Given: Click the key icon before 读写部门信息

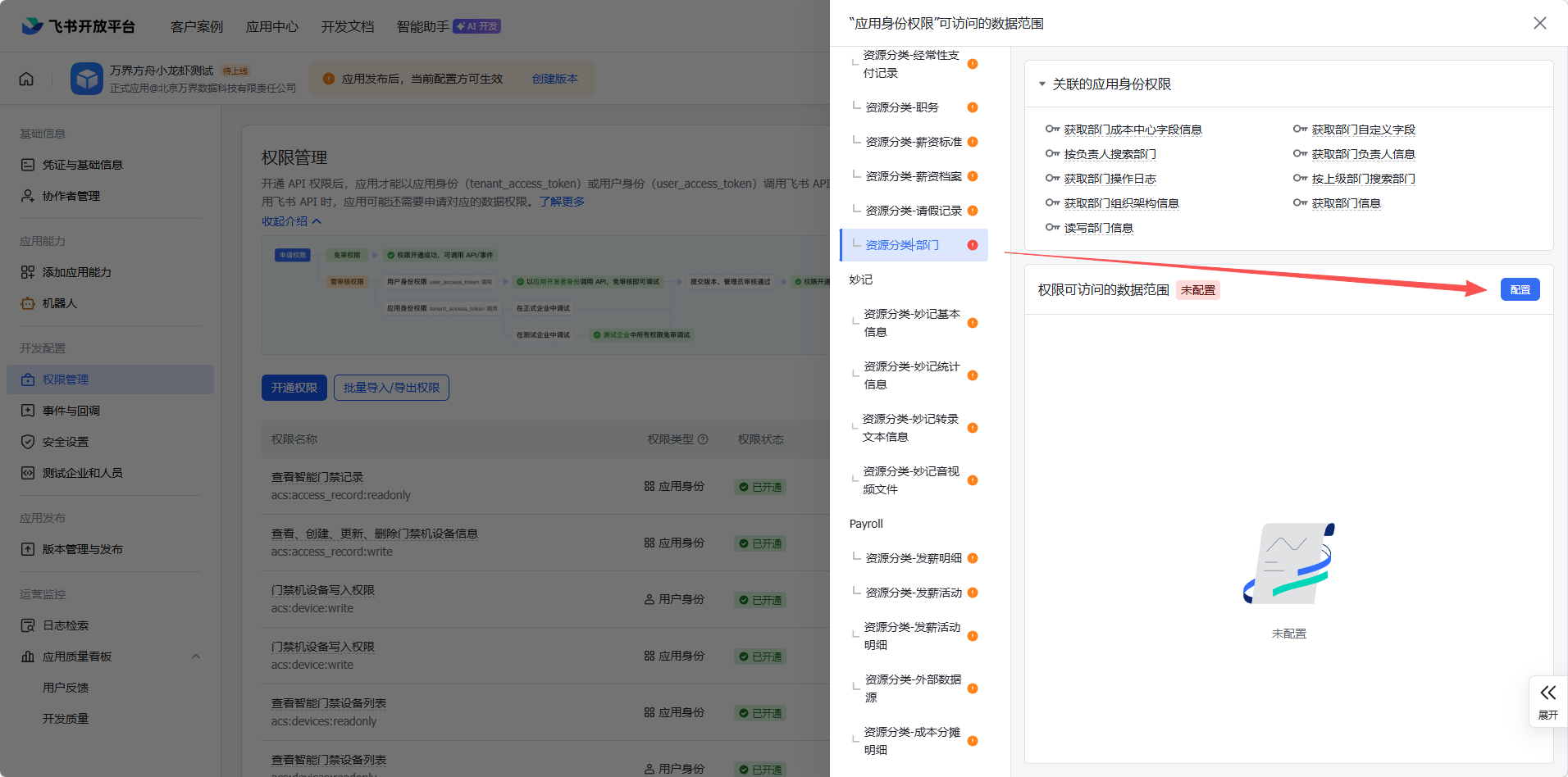Looking at the screenshot, I should pos(1052,228).
